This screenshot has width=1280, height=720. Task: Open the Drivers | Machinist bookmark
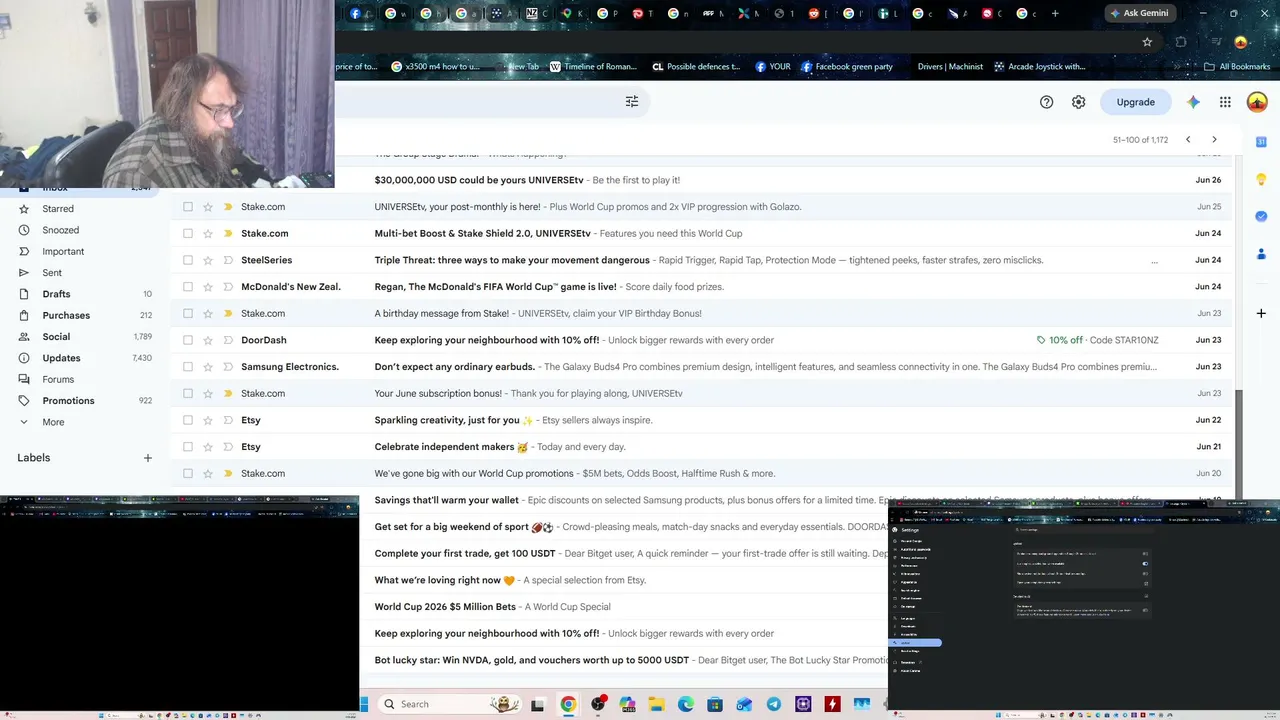click(950, 67)
